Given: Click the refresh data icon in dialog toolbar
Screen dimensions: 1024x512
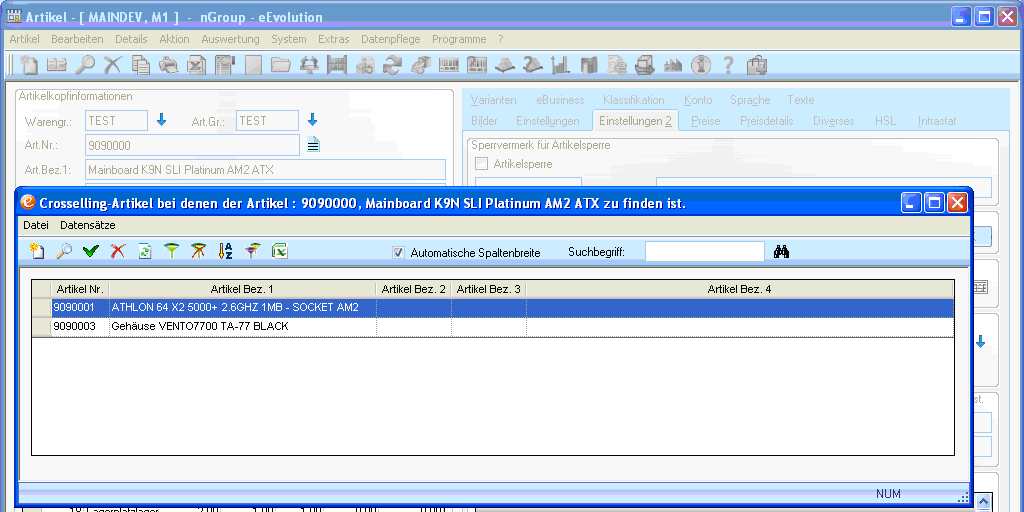Looking at the screenshot, I should coord(145,252).
